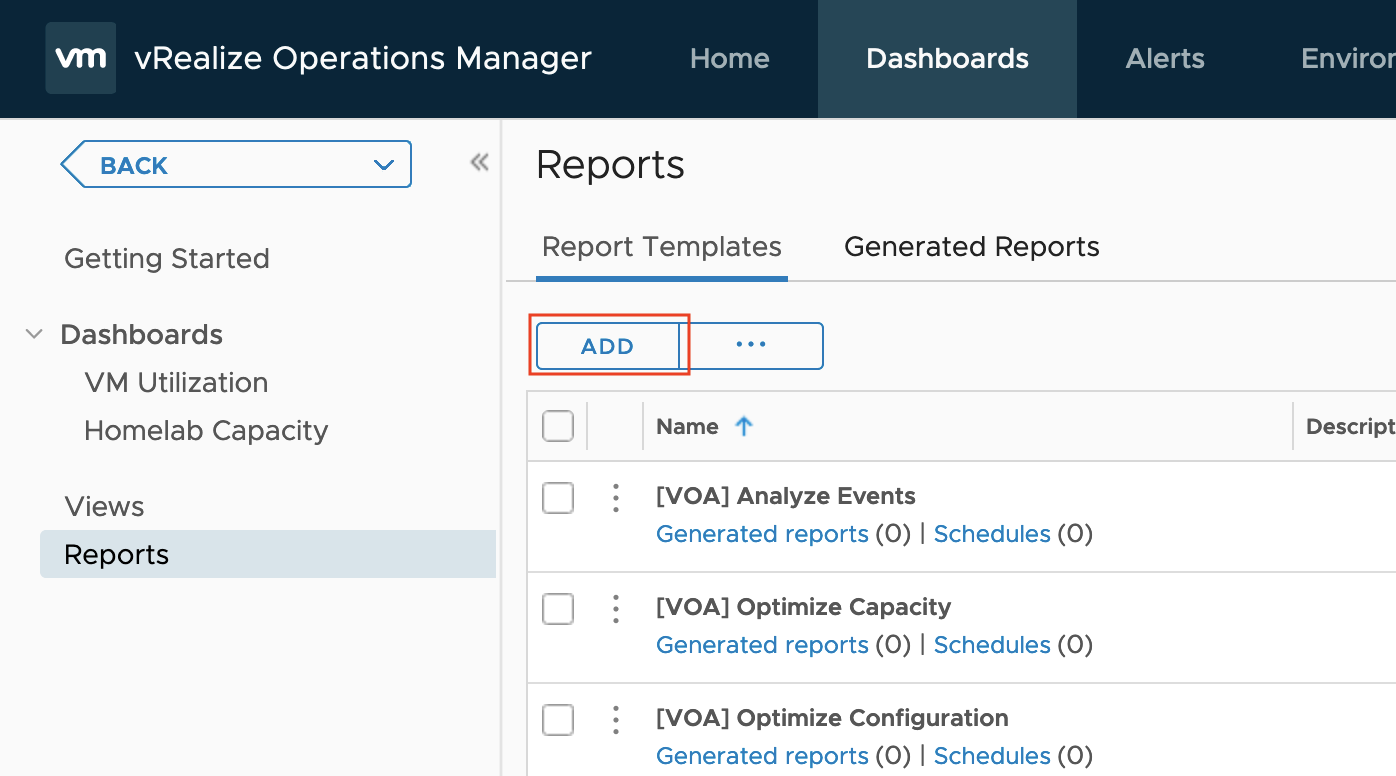
Task: Open Schedules link for Analyze Events
Action: click(992, 534)
